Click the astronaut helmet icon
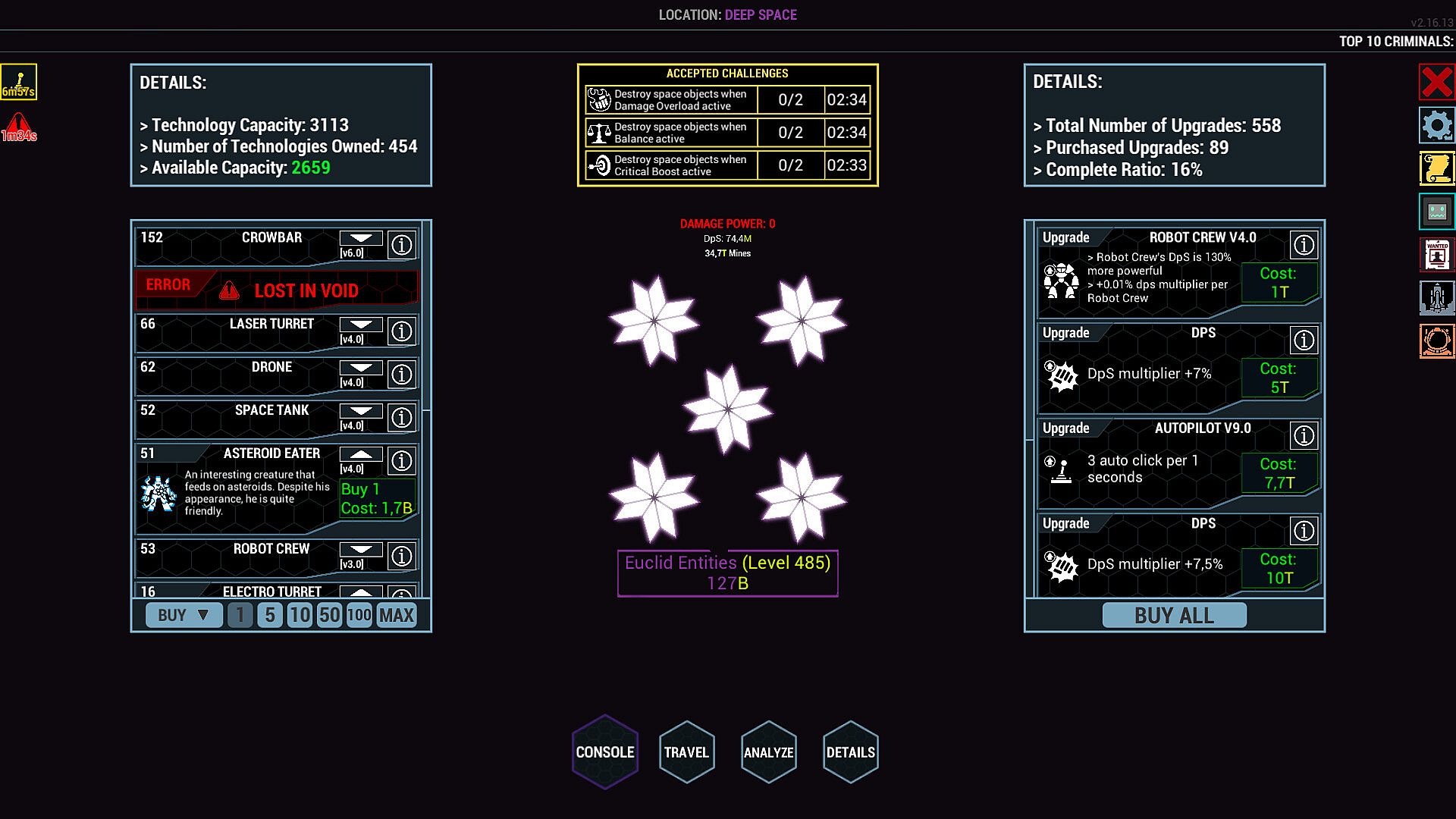 (x=1436, y=342)
